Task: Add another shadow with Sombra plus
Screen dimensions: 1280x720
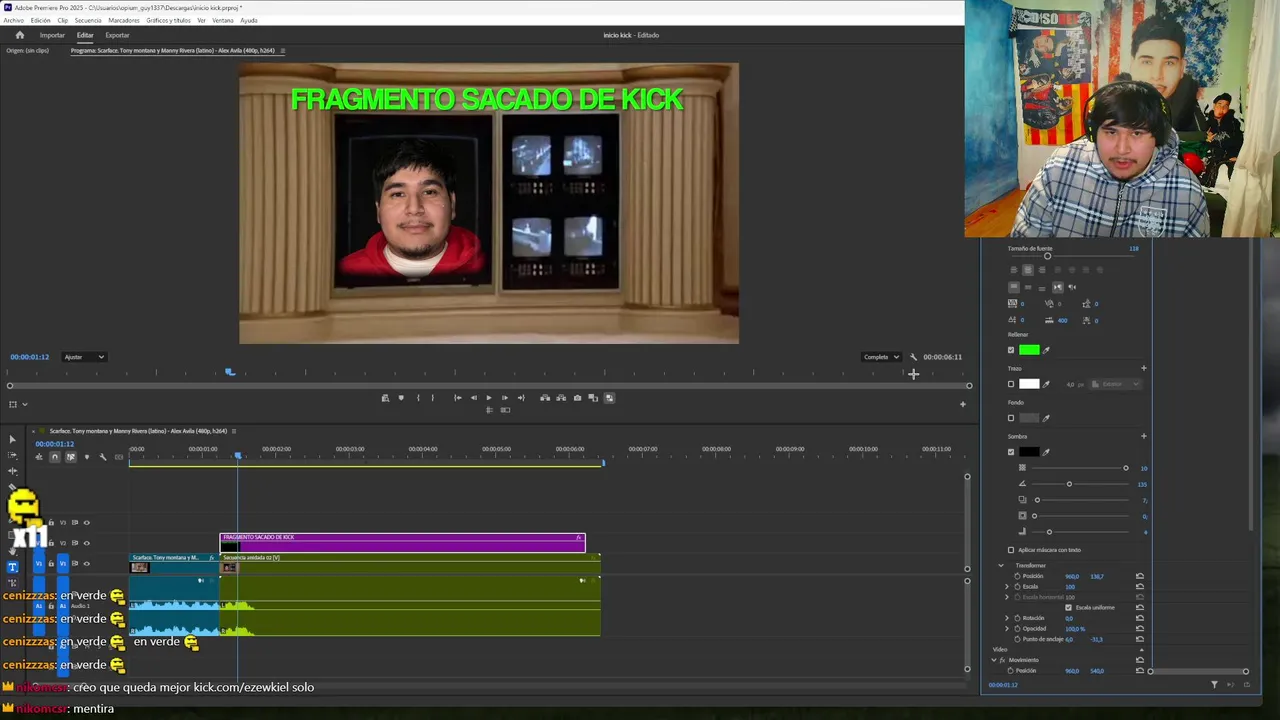Action: [1144, 436]
